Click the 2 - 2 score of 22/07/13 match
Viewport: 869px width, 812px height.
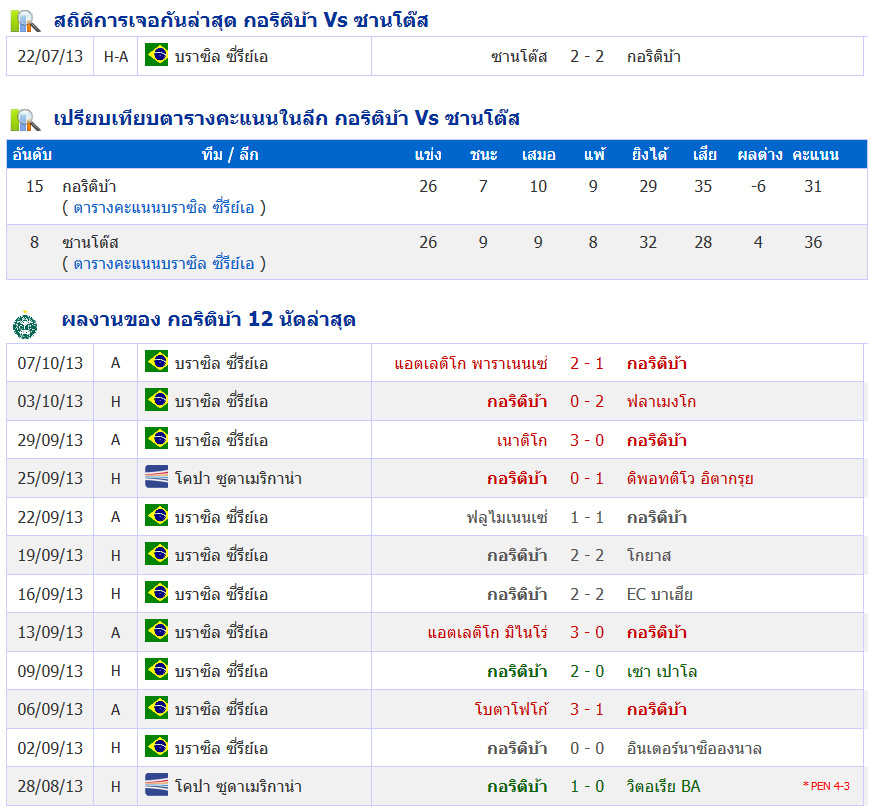click(x=587, y=57)
